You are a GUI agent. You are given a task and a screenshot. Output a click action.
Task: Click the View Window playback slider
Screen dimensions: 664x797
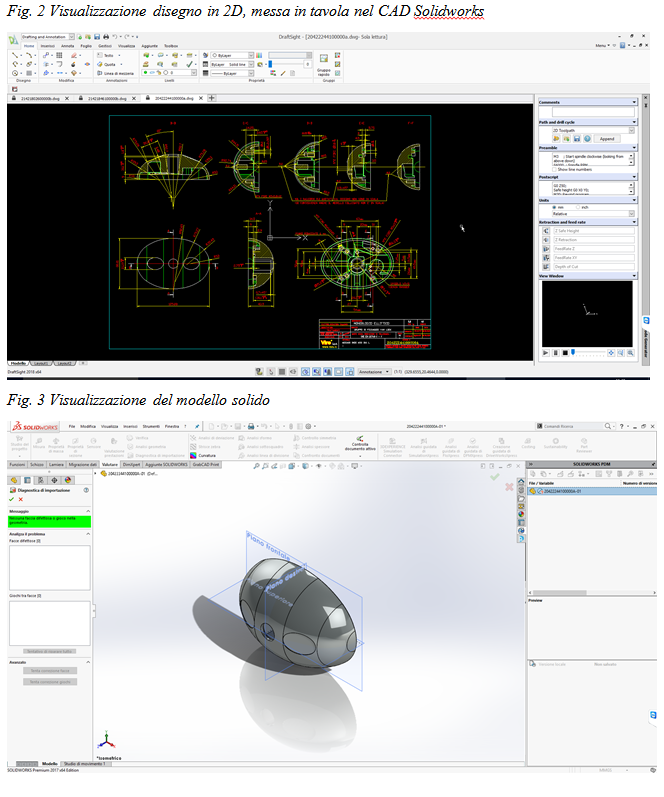[x=589, y=353]
